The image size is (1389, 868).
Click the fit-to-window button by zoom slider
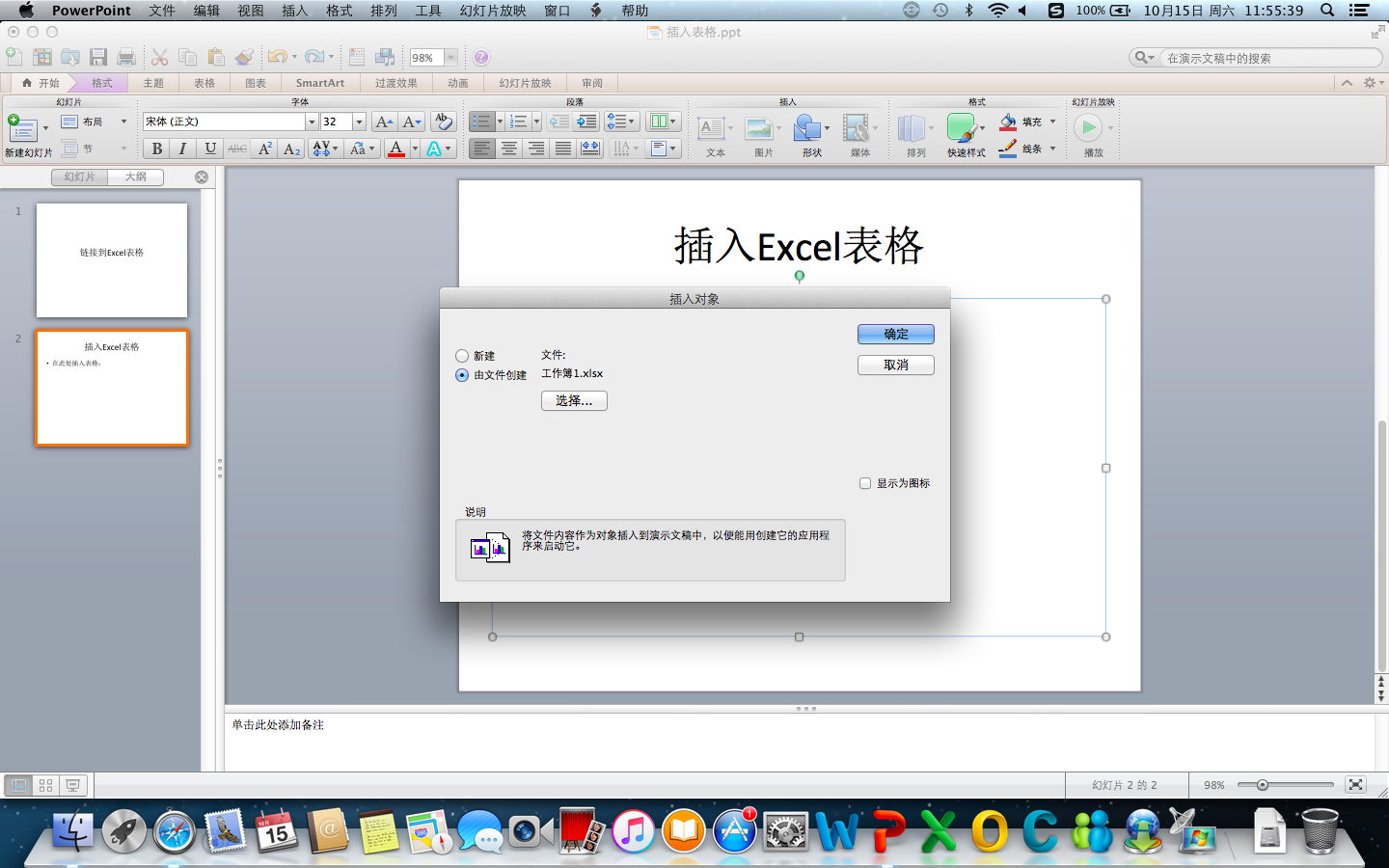1355,785
